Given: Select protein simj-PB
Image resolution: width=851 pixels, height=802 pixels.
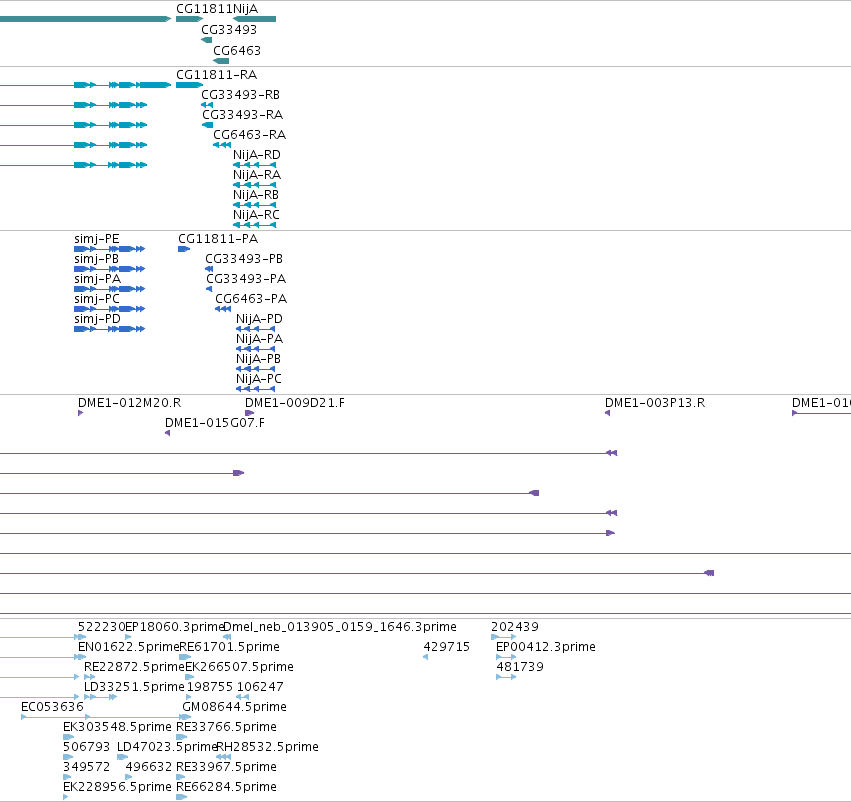Looking at the screenshot, I should [96, 259].
